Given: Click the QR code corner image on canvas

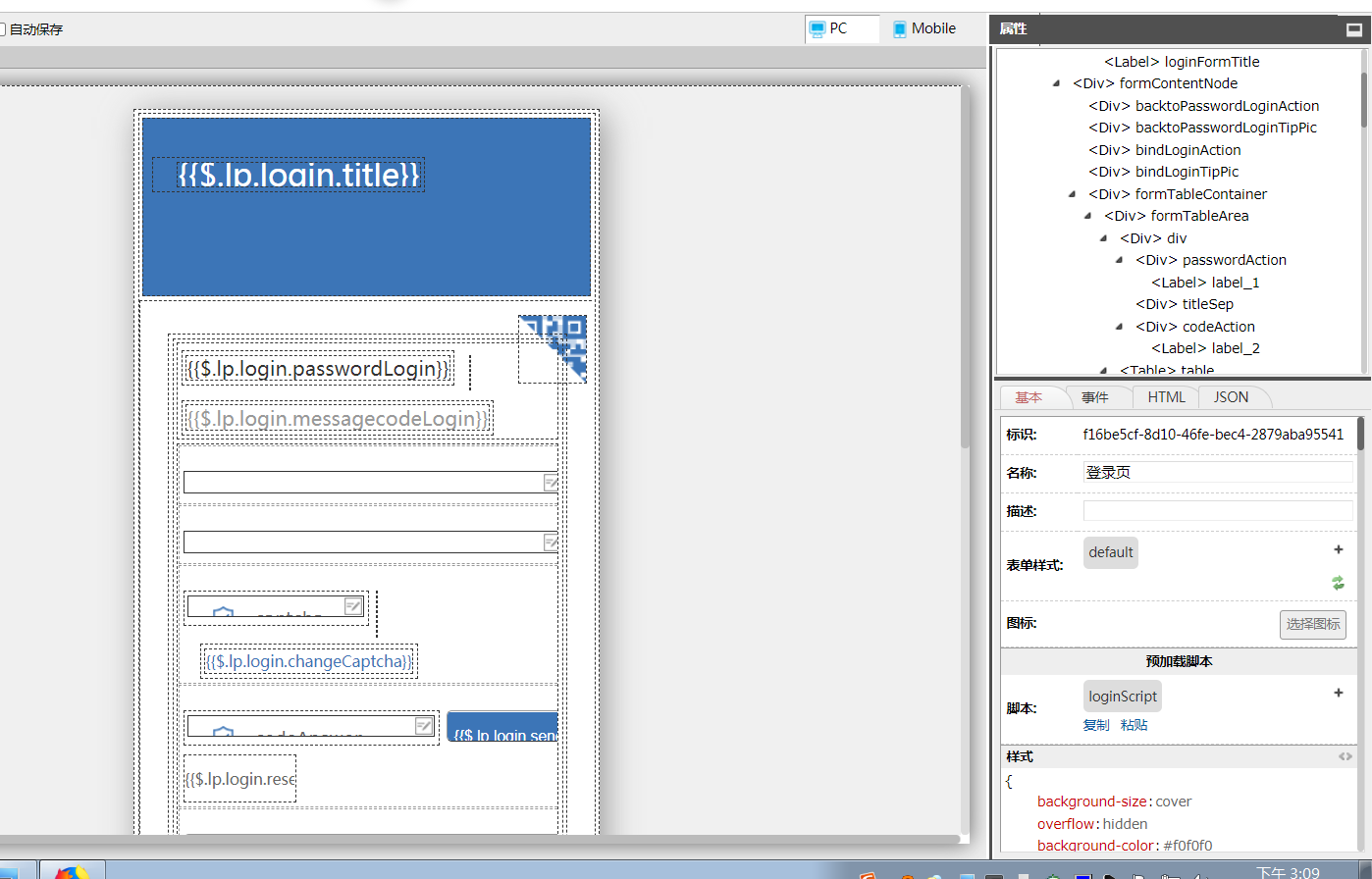Looking at the screenshot, I should (553, 348).
